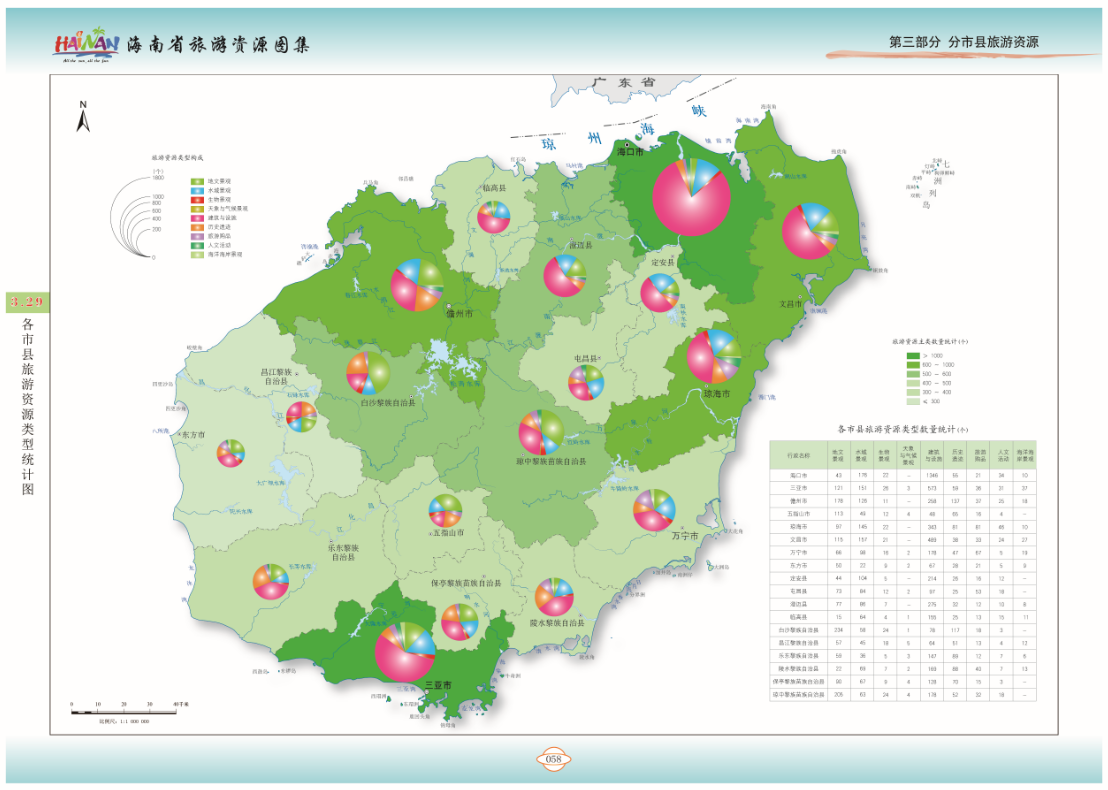The image size is (1108, 790).
Task: Click the pink 建筑与设施 legend swatch
Action: point(197,217)
